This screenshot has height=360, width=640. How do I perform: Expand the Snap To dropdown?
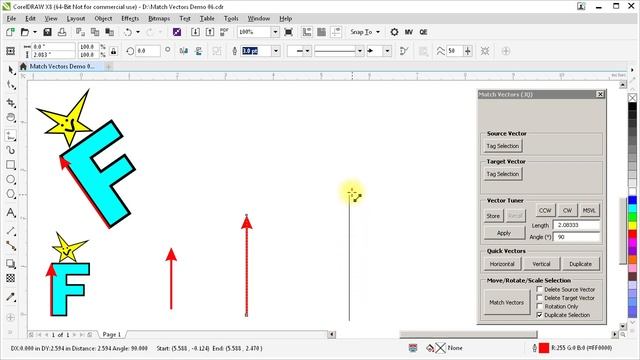378,32
